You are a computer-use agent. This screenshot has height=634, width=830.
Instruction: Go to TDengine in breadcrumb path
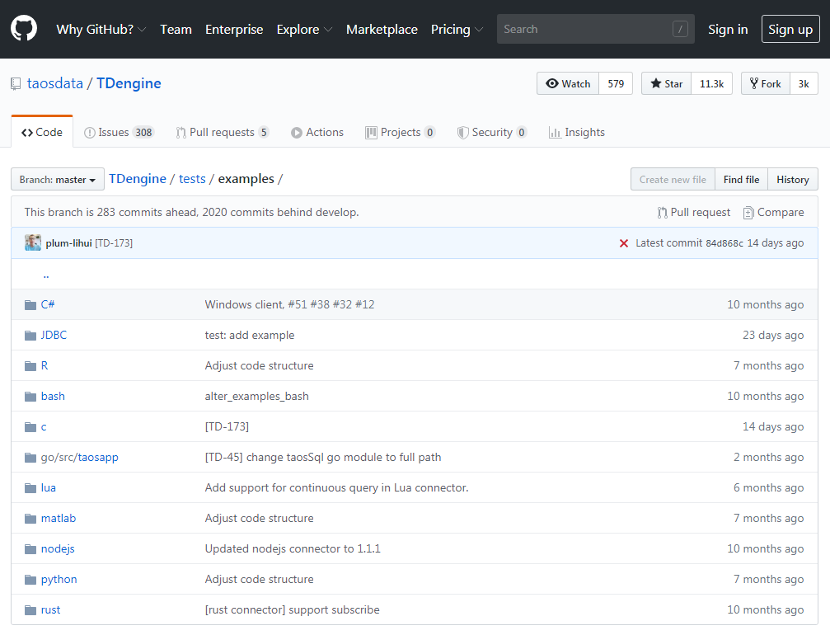[138, 179]
